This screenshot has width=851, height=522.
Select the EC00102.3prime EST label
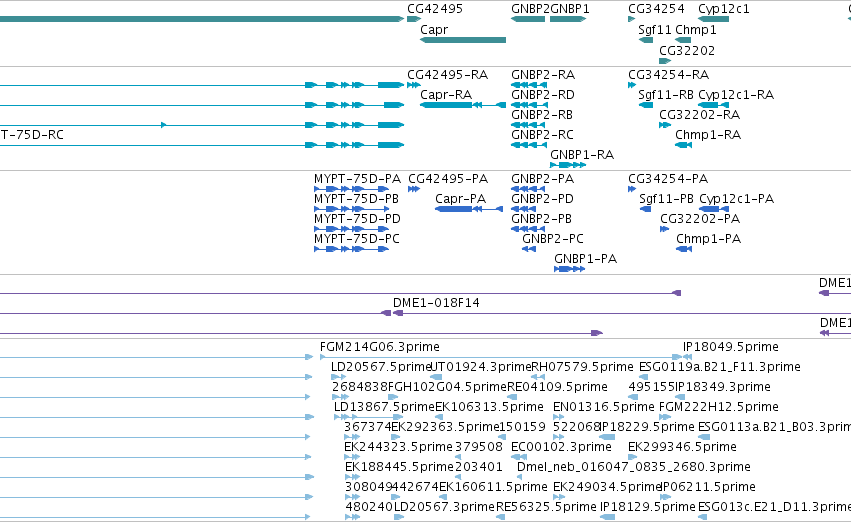pyautogui.click(x=561, y=447)
